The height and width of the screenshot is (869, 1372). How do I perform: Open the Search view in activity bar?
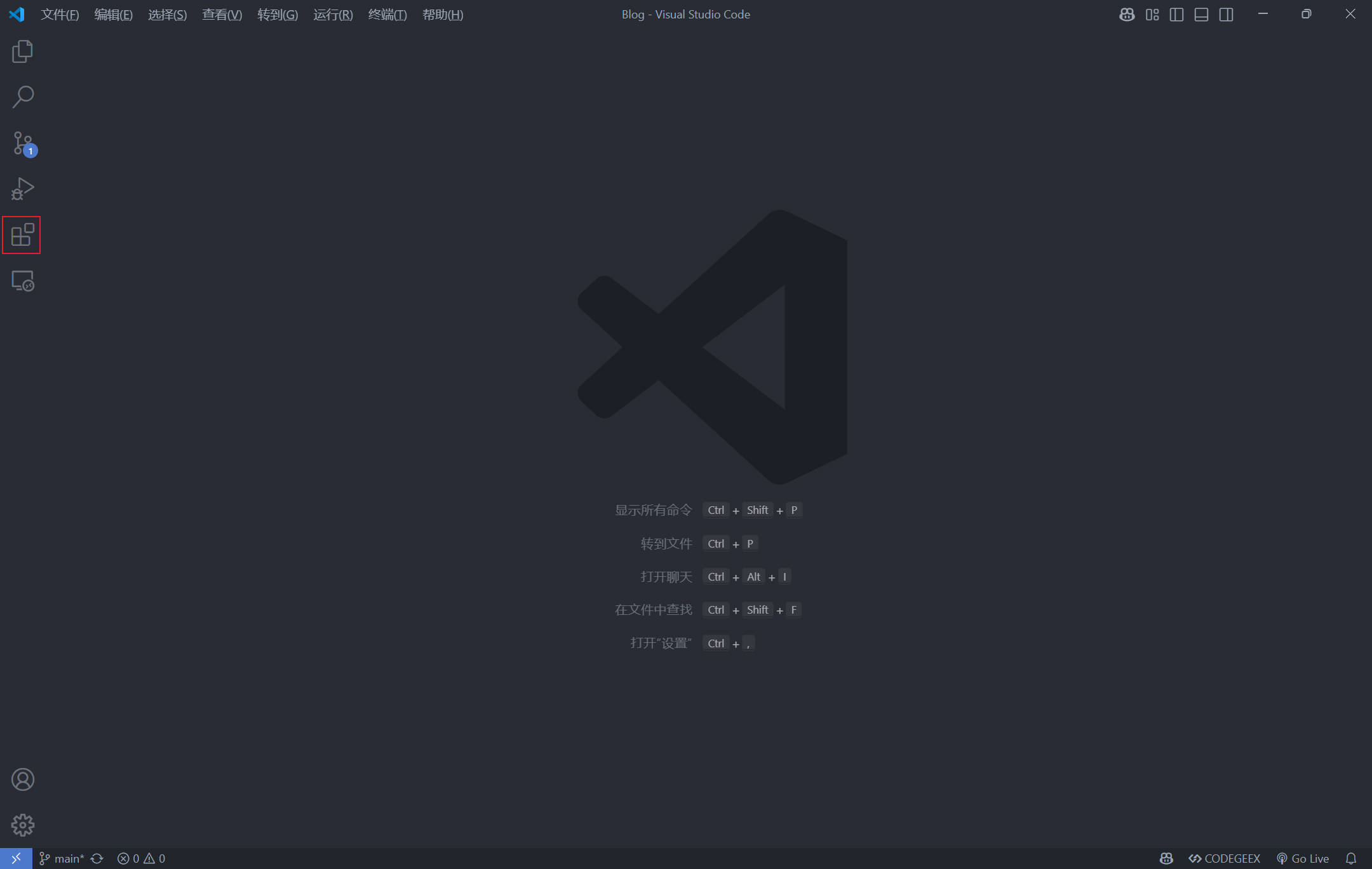(22, 97)
